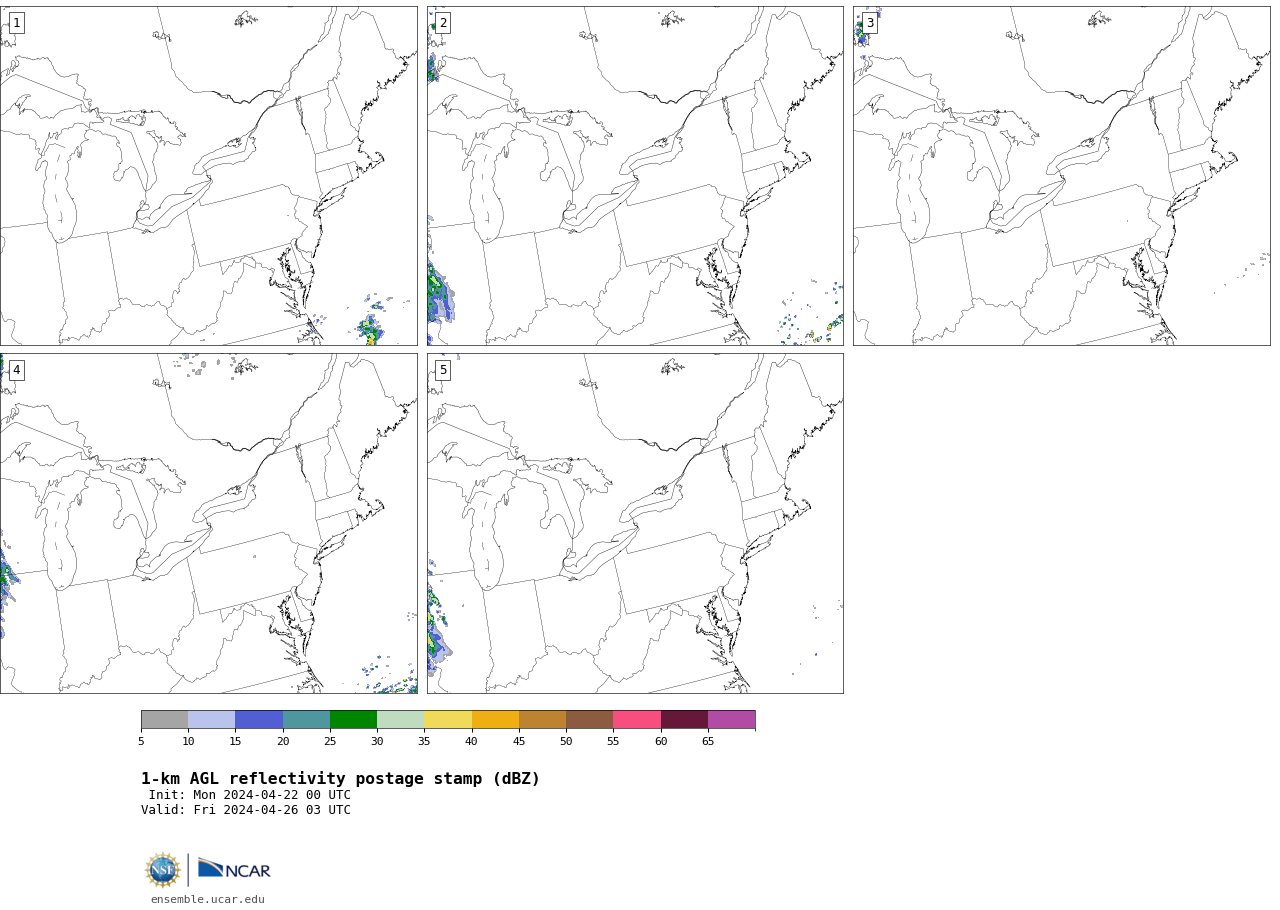This screenshot has width=1280, height=910.
Task: Click the pink 55-60 dBZ swatch
Action: (x=637, y=720)
